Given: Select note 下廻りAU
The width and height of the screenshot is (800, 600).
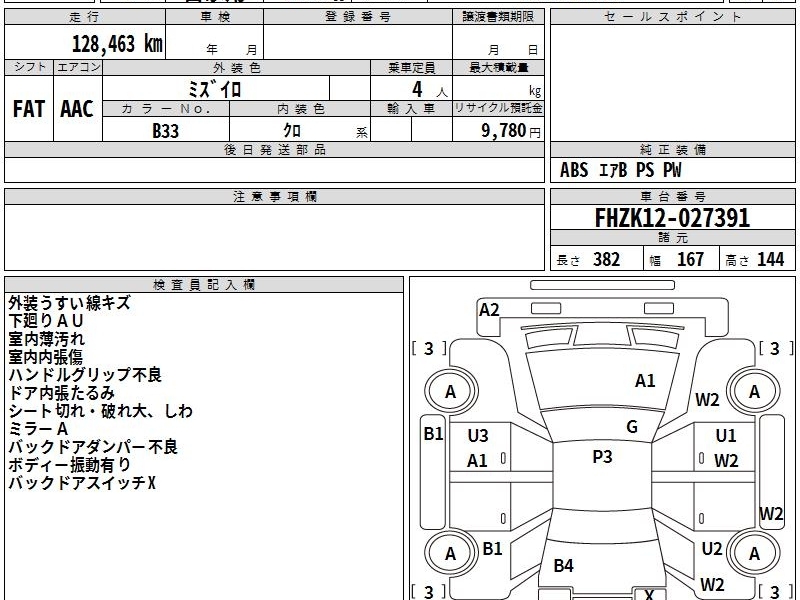Looking at the screenshot, I should click(x=46, y=321).
